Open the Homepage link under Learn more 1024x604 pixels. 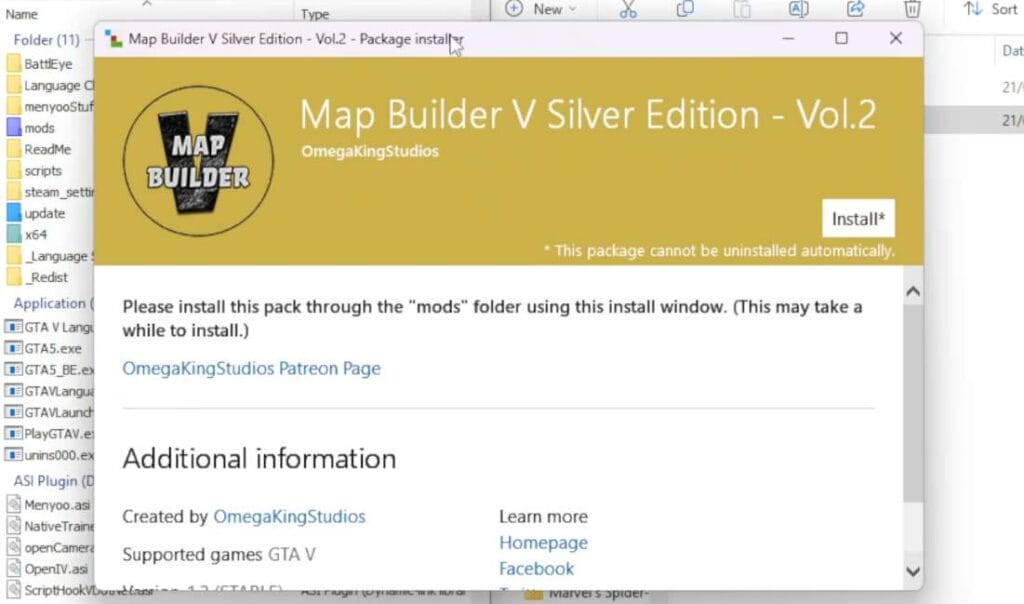click(x=542, y=542)
